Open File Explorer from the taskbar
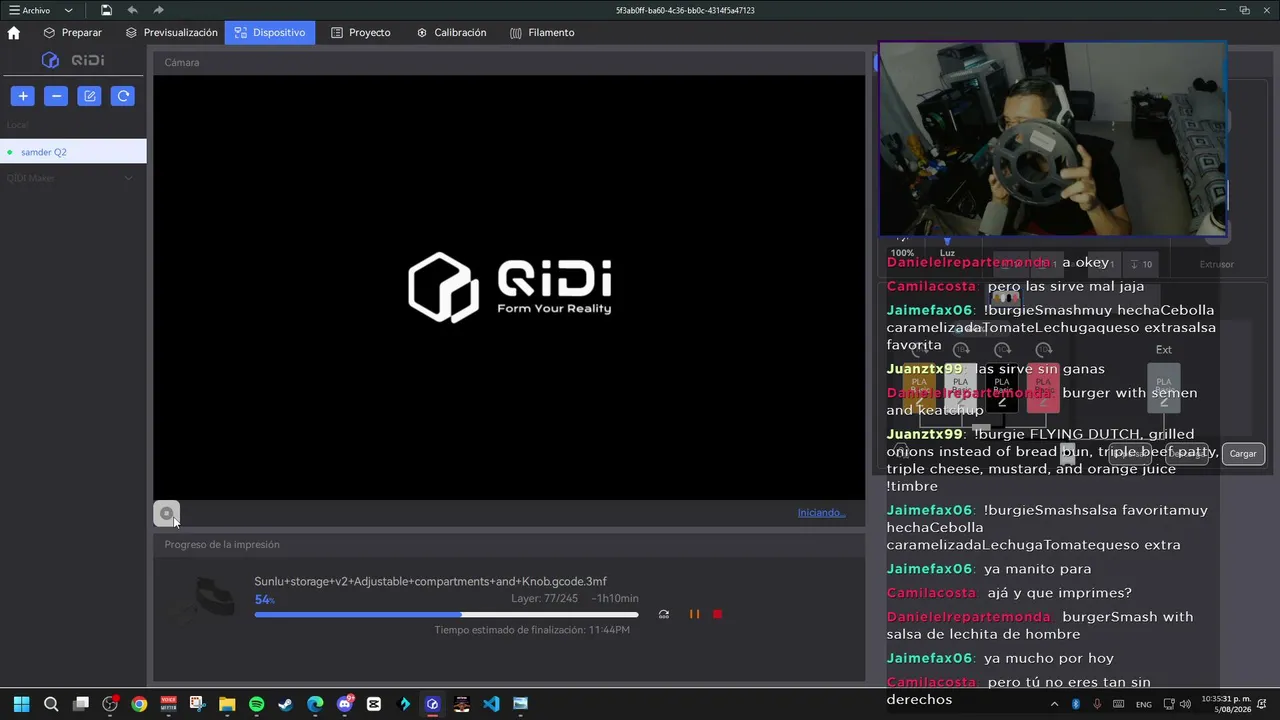This screenshot has height=720, width=1280. [227, 704]
